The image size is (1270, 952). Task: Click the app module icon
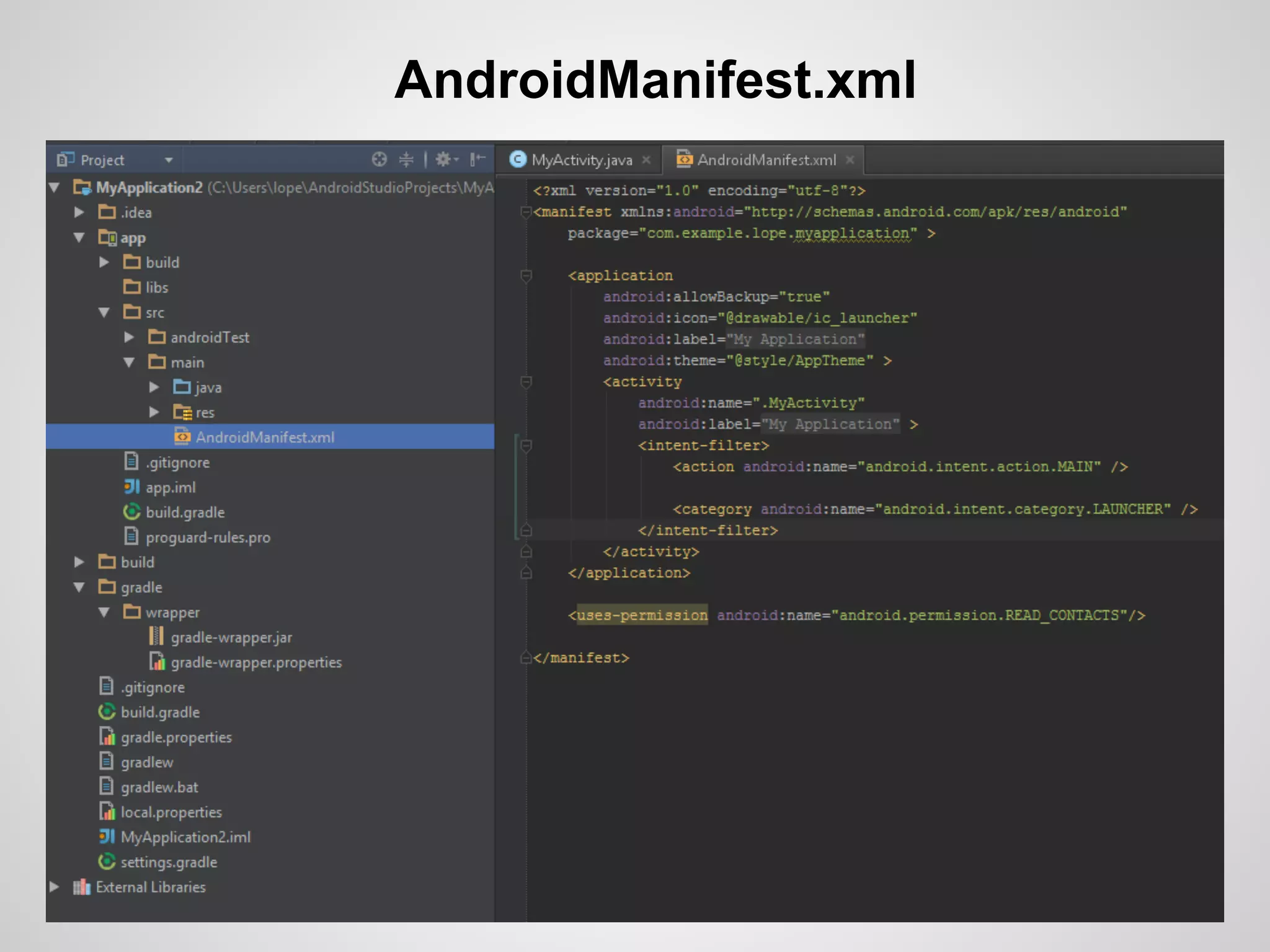[107, 237]
